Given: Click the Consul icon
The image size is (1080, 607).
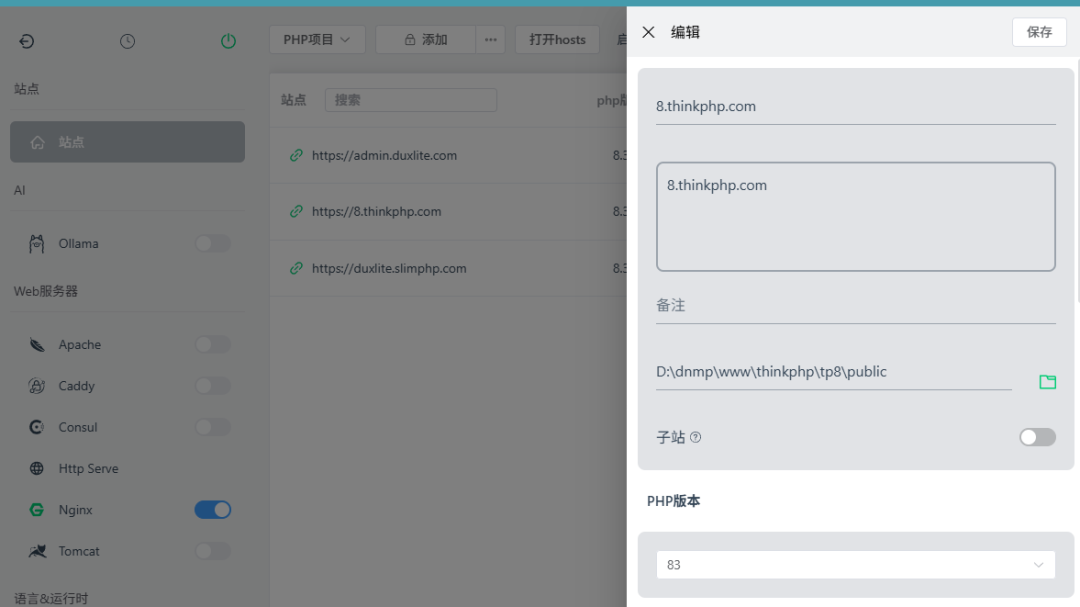Looking at the screenshot, I should coord(37,427).
